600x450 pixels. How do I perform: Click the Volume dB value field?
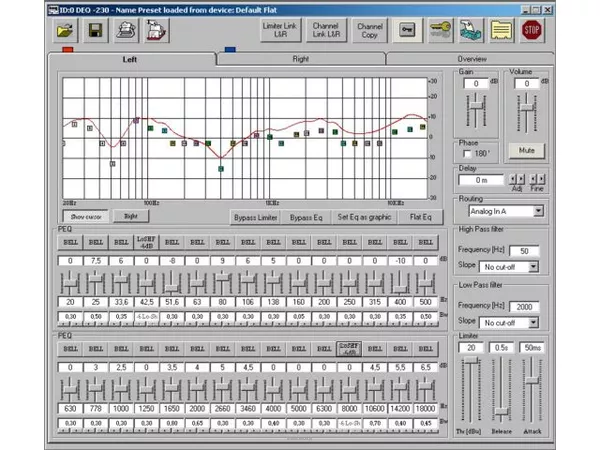coord(527,83)
